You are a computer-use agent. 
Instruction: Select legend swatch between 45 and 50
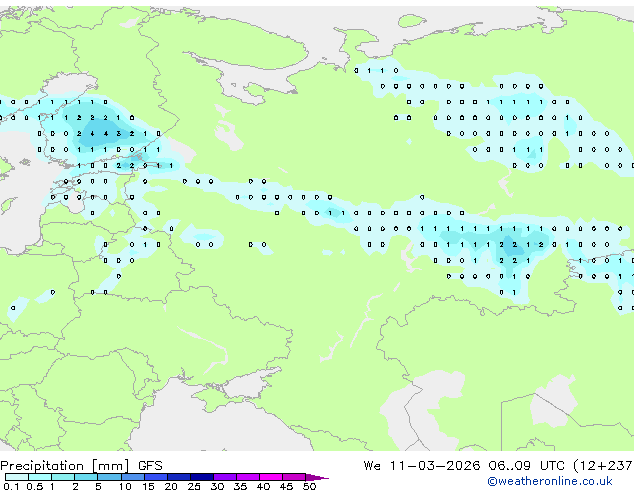tap(294, 477)
